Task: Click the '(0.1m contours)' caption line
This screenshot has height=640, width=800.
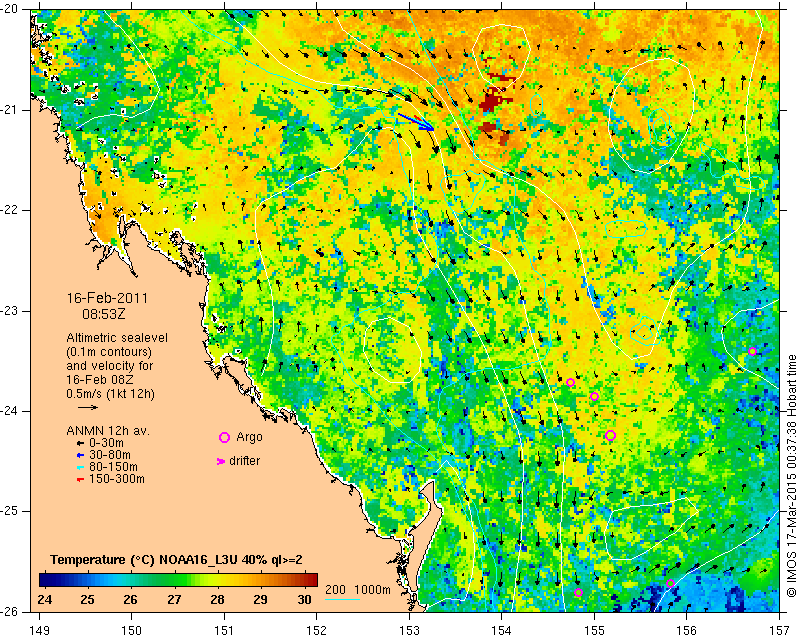Action: 109,352
